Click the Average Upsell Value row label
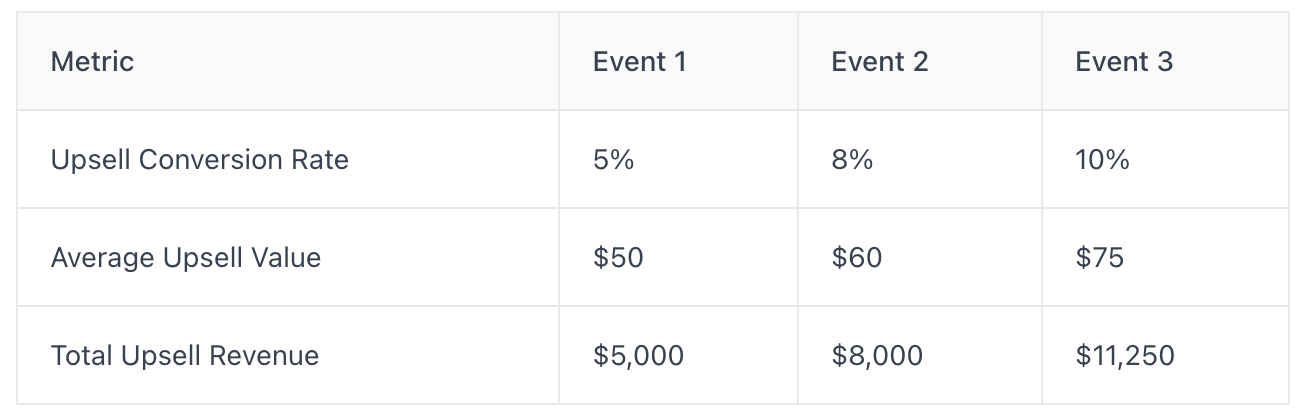 [186, 258]
